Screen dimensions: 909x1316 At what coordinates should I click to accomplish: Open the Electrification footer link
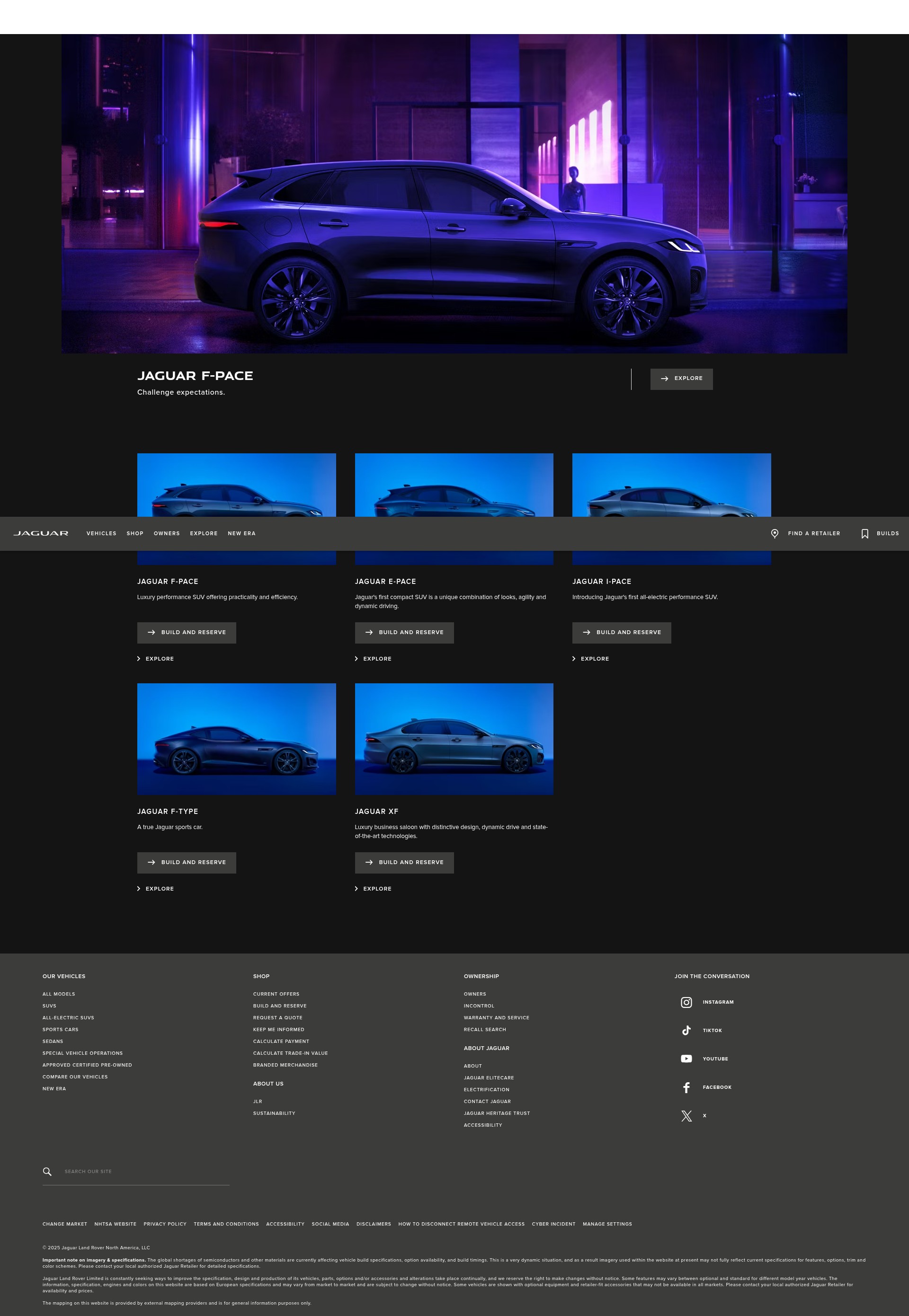486,1089
